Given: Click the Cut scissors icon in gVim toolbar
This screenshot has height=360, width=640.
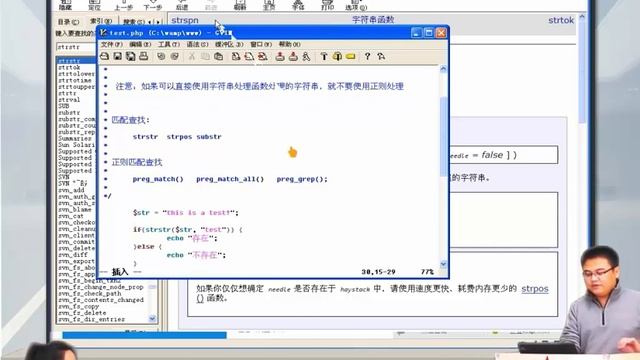Looking at the screenshot, I should point(192,56).
